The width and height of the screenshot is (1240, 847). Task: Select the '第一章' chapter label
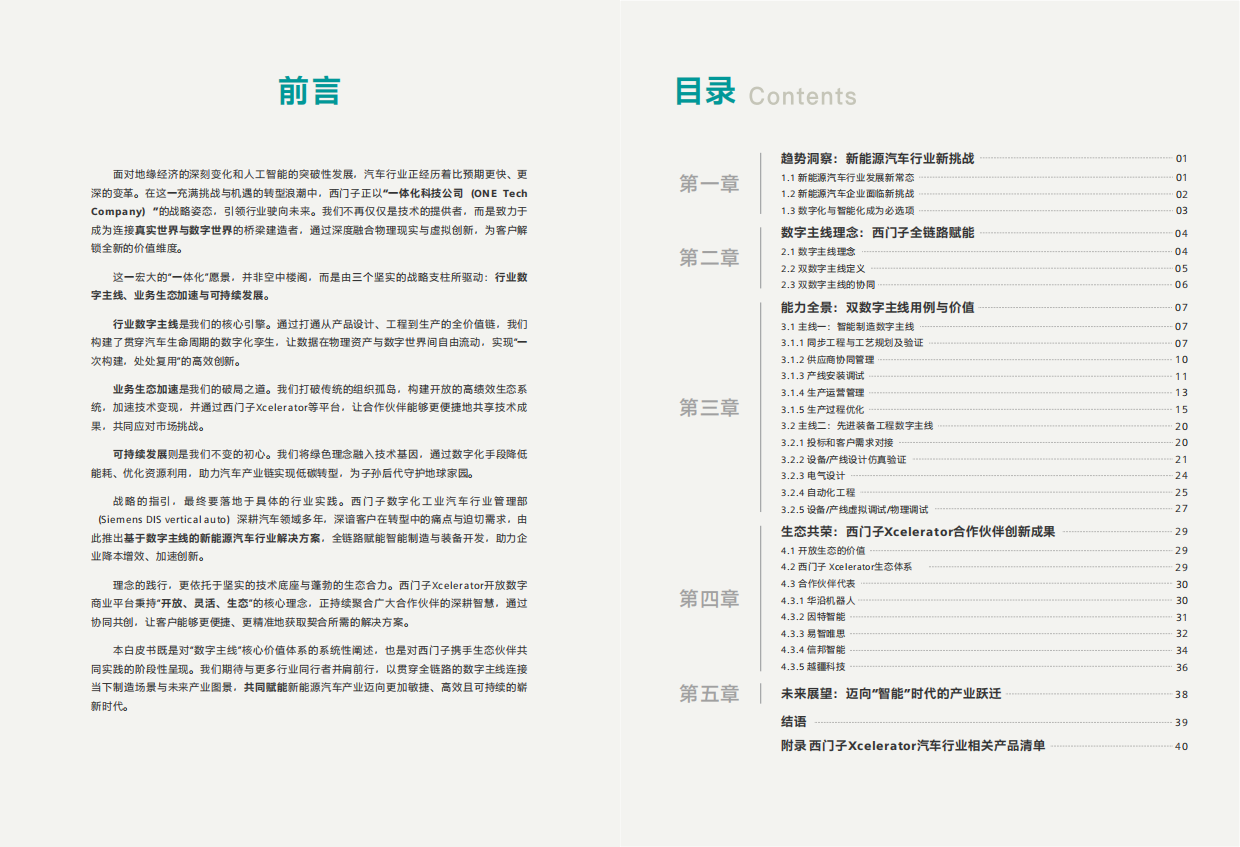pyautogui.click(x=710, y=184)
